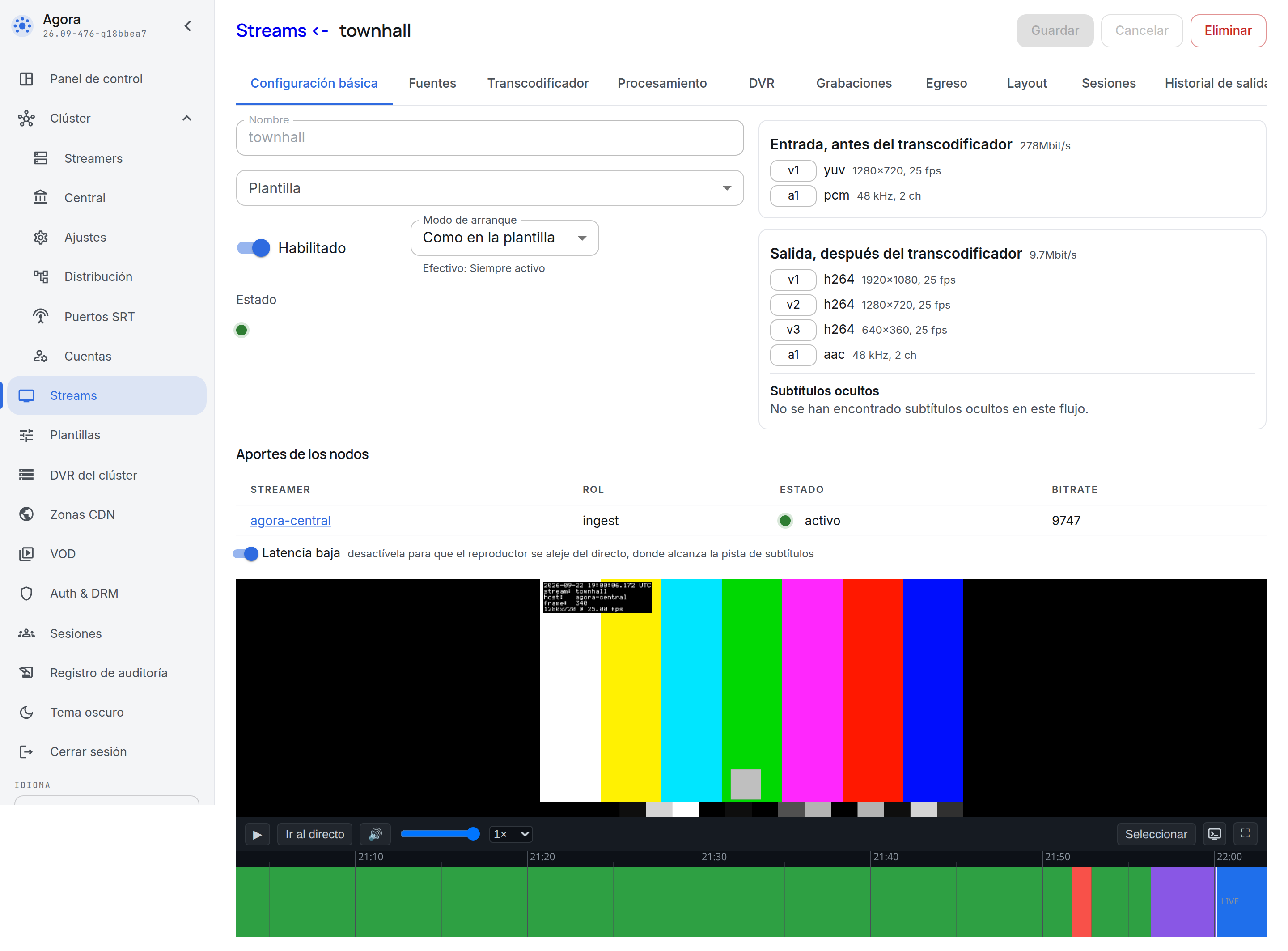The width and height of the screenshot is (1288, 951).
Task: Switch to the Fuentes tab
Action: click(x=432, y=84)
